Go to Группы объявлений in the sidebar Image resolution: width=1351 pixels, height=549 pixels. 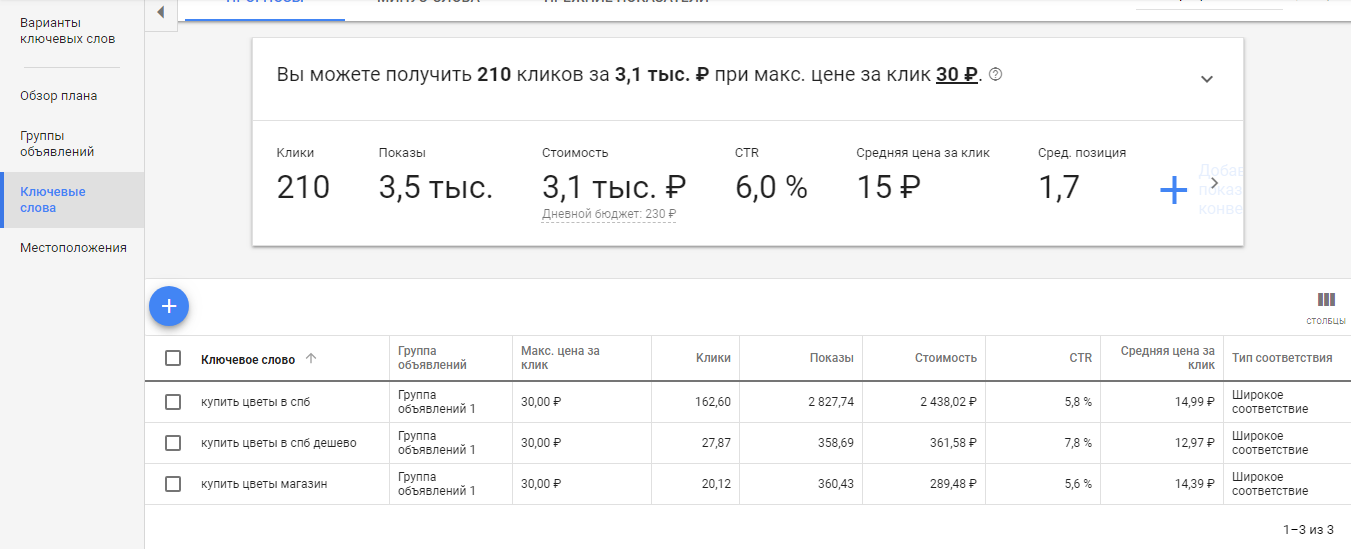point(57,144)
